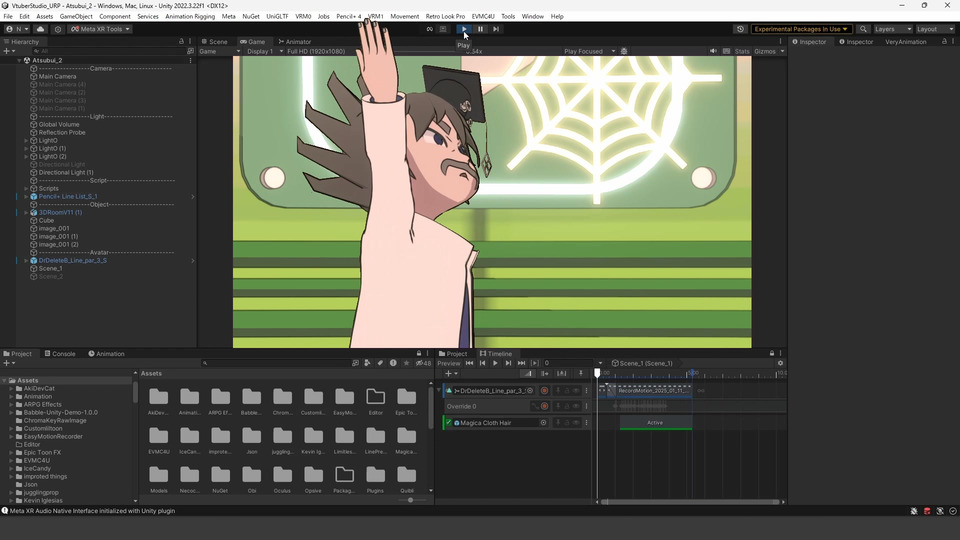
Task: Open the File menu
Action: click(x=8, y=17)
